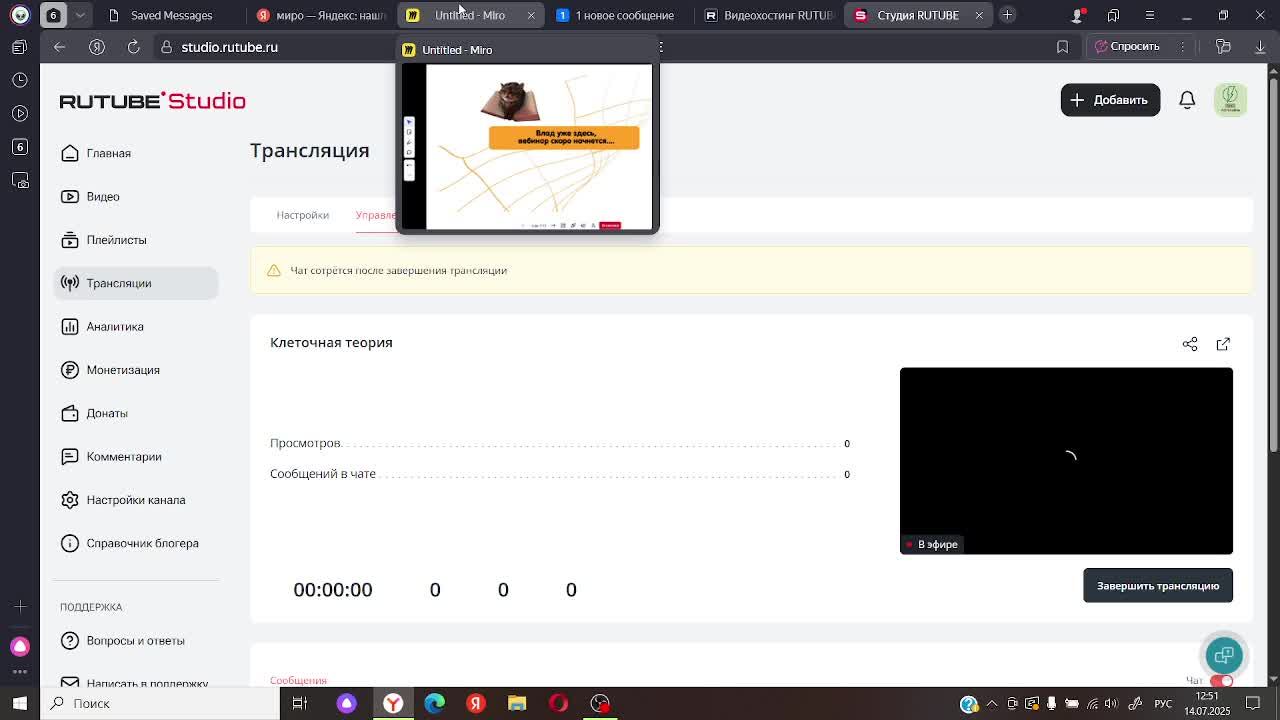Screen dimensions: 1280x720
Task: Switch to Untitled - Miro browser tab
Action: point(470,15)
